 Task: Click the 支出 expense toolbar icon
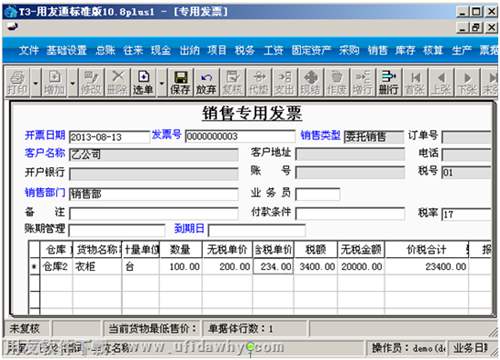click(x=284, y=83)
